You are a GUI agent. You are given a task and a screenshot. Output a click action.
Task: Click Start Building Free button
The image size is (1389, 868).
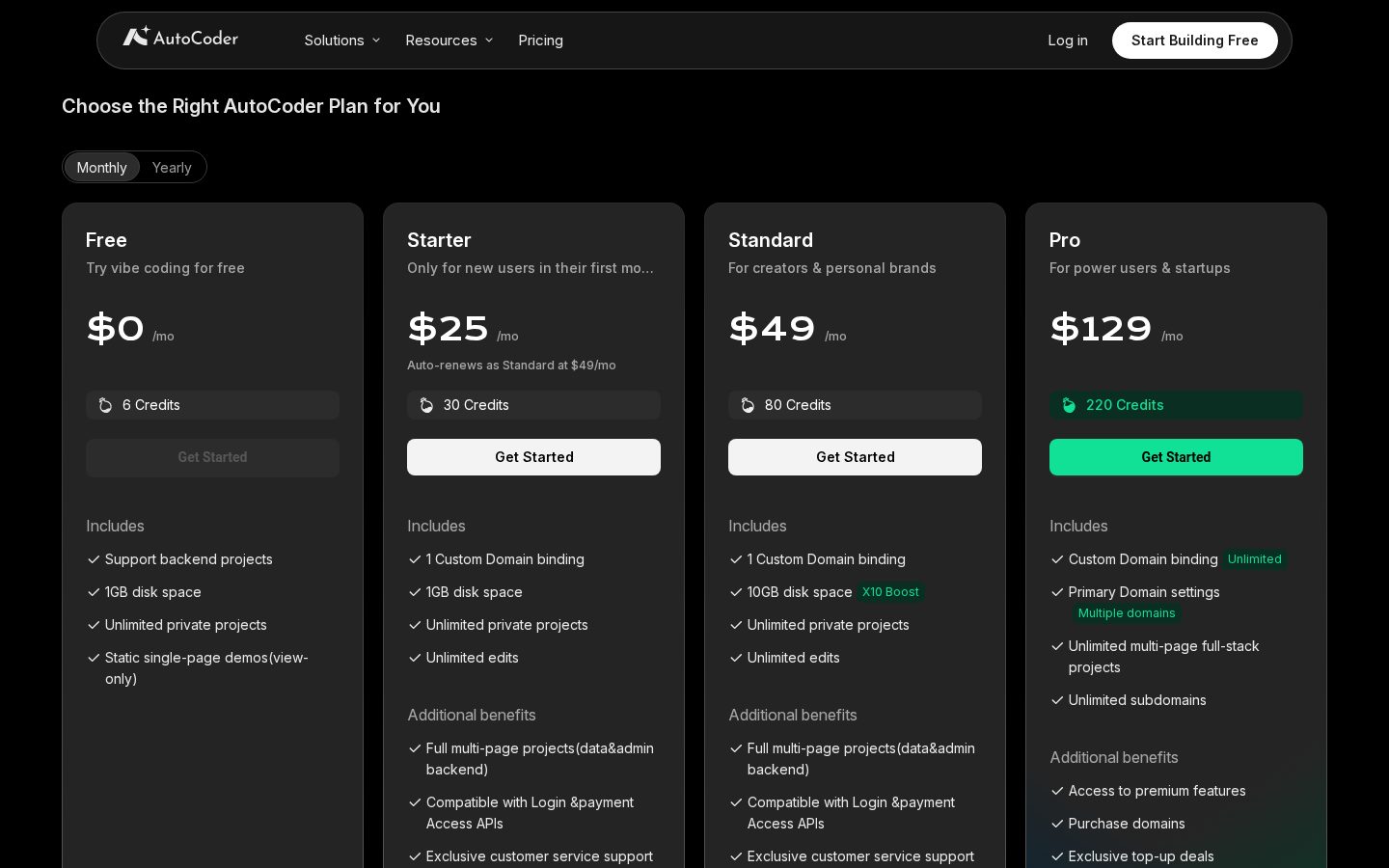point(1194,41)
